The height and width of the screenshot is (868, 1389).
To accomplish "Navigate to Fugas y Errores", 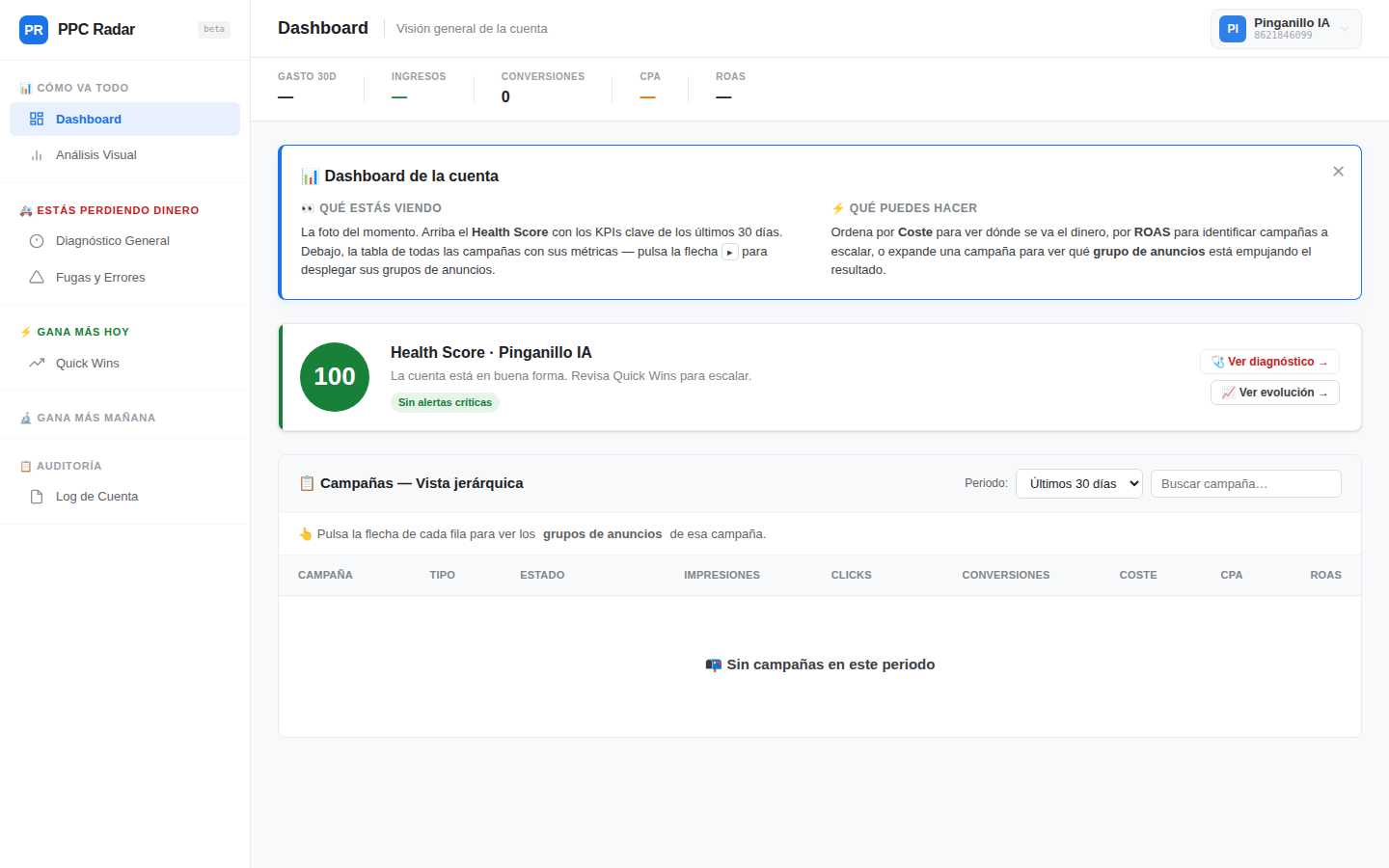I will (x=124, y=277).
